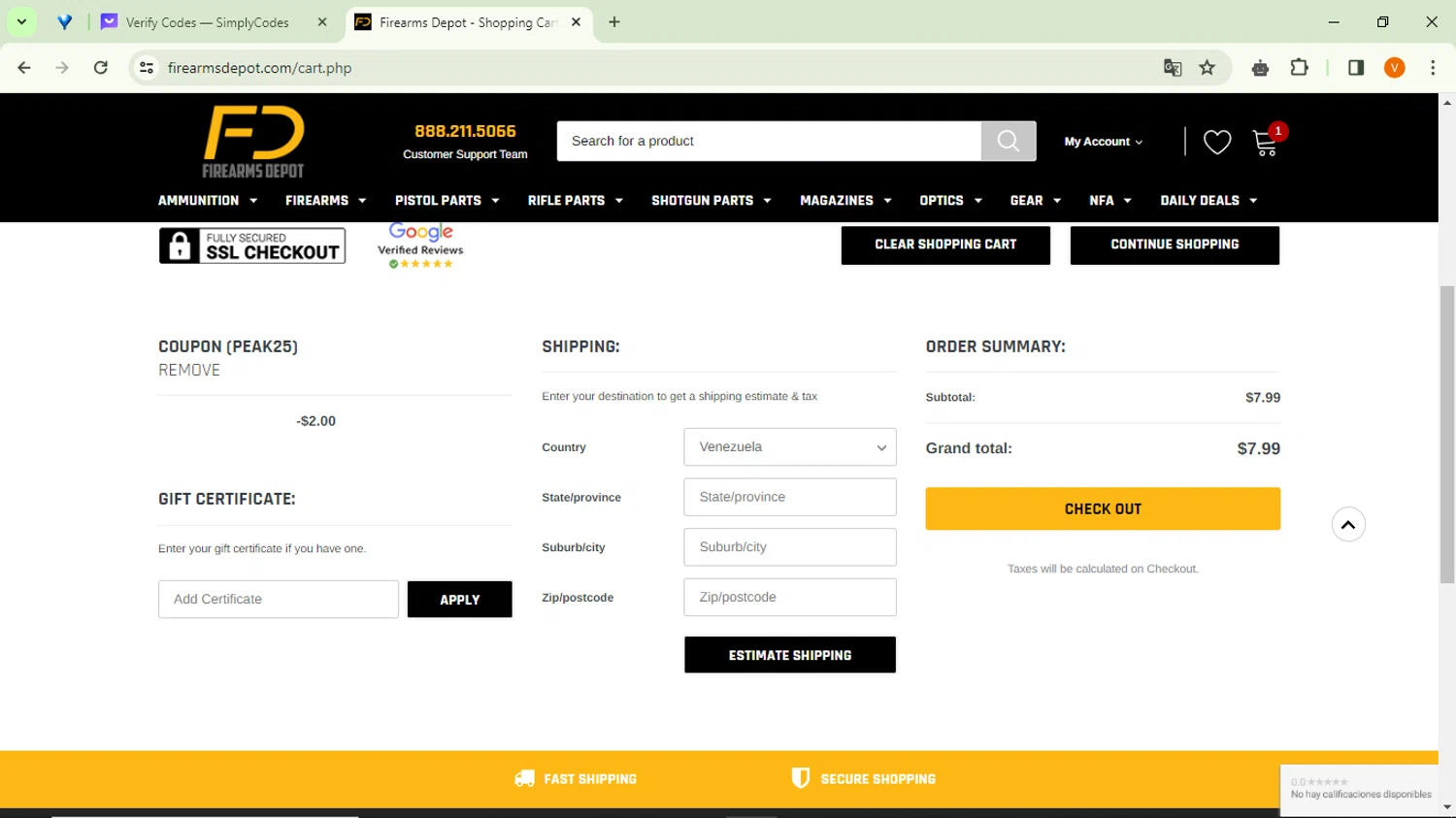The image size is (1456, 818).
Task: Click the browser back arrow
Action: [x=24, y=68]
